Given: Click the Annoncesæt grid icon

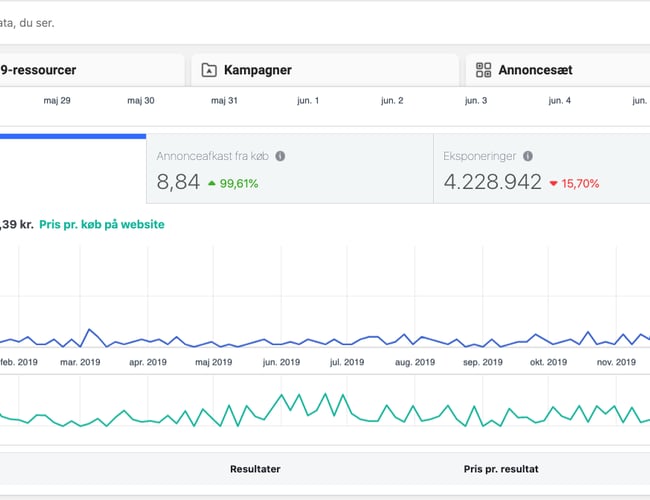Looking at the screenshot, I should [x=484, y=70].
